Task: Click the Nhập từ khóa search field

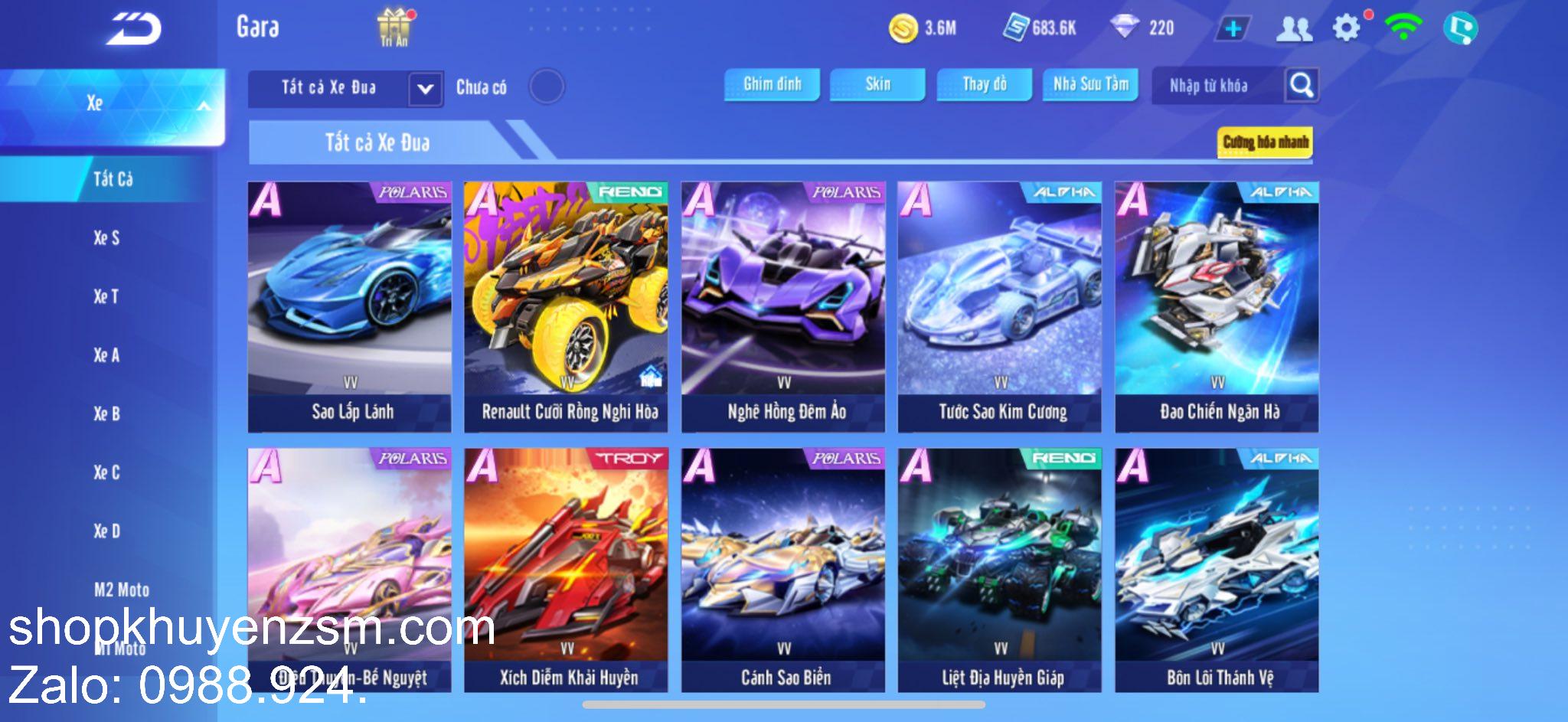Action: coord(1219,86)
